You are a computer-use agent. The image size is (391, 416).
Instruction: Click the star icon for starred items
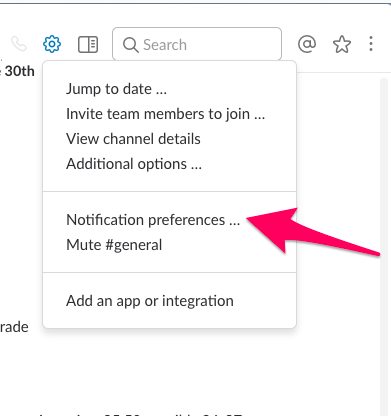342,44
